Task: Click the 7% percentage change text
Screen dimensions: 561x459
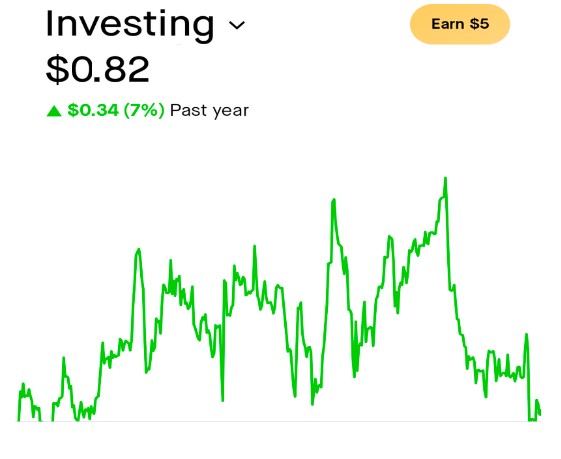Action: point(144,110)
